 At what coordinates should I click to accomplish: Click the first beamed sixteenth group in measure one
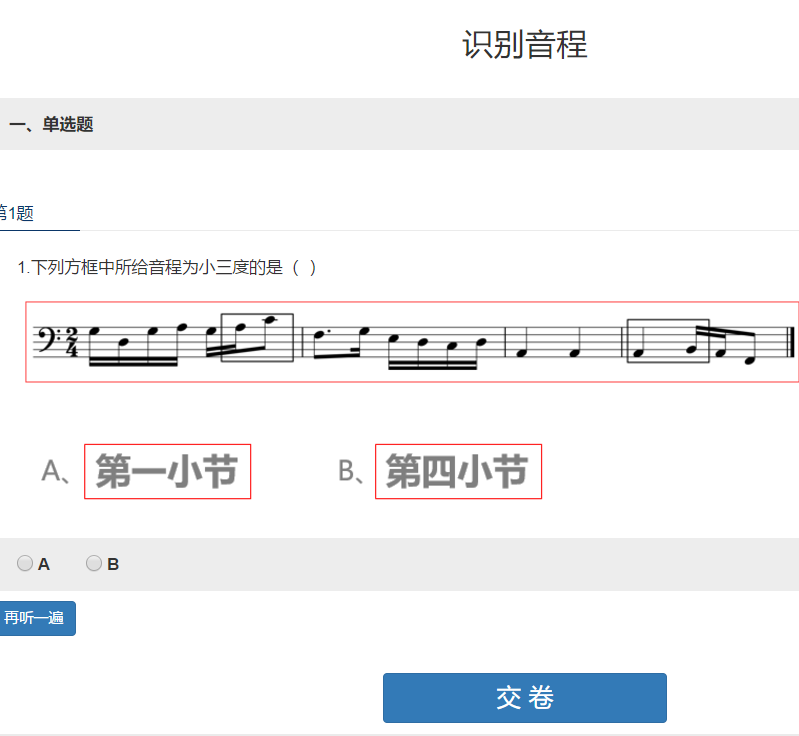point(135,342)
